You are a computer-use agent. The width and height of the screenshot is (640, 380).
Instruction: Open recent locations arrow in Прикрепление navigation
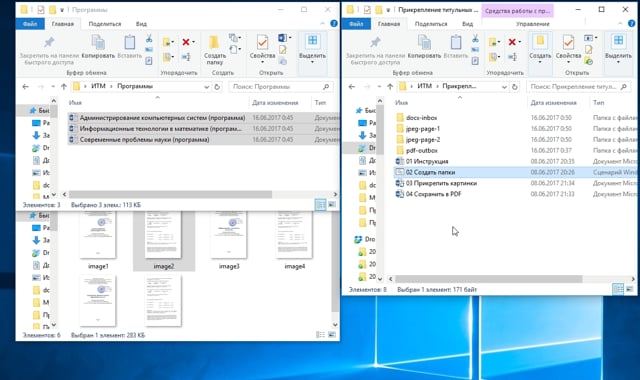(379, 87)
